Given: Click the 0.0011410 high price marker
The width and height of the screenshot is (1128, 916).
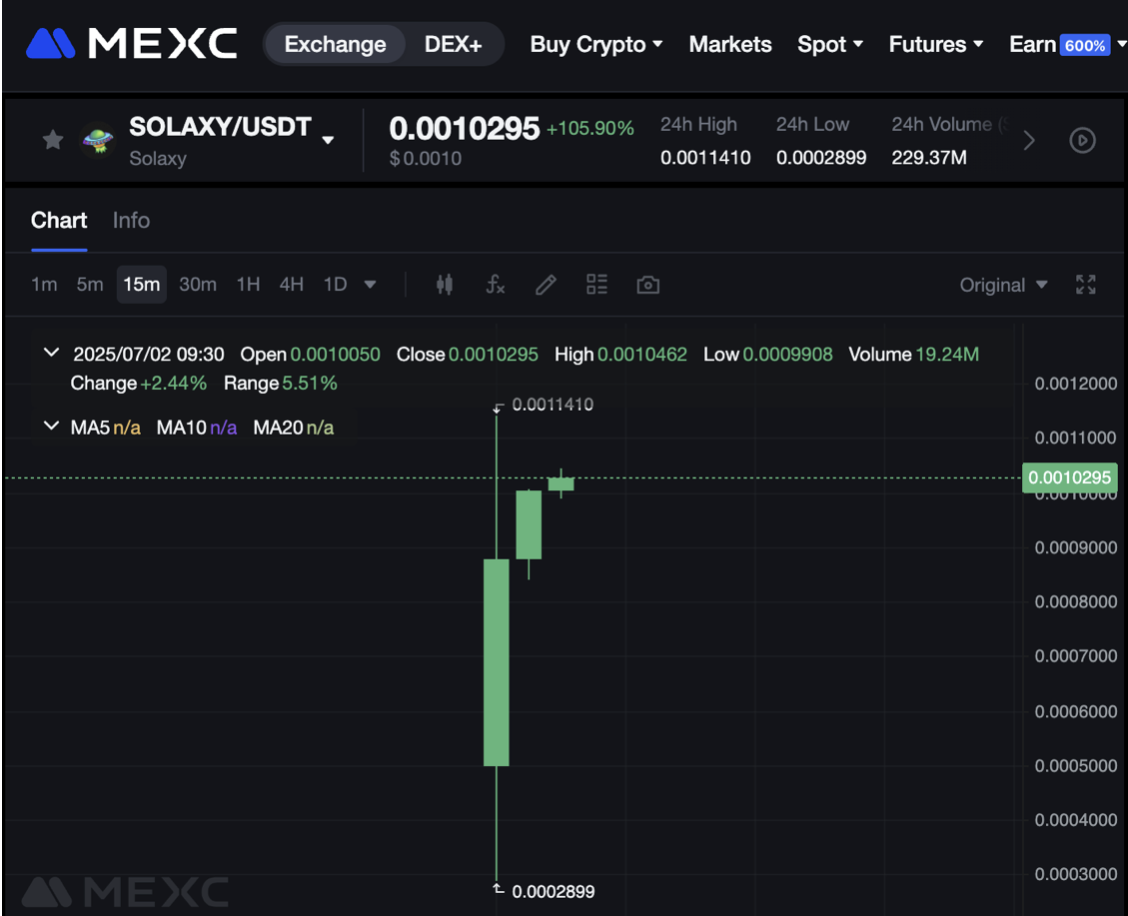Looking at the screenshot, I should click(552, 404).
